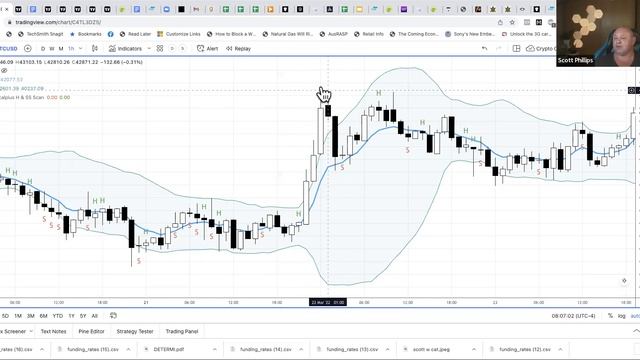
Task: Open the Crypto cloud-saved layout name
Action: tap(540, 49)
